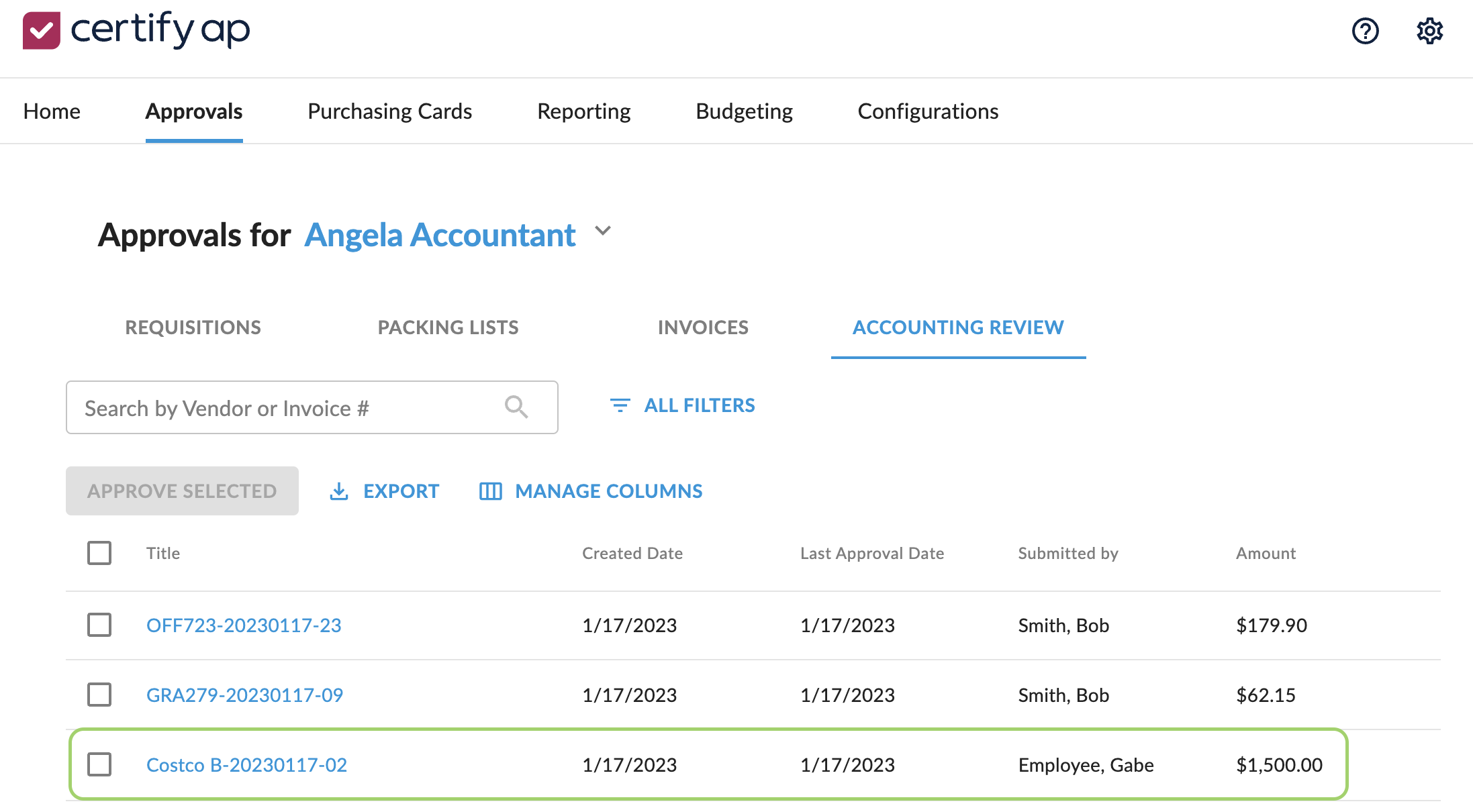Click Smith, Bob in the GRA279 row
The image size is (1473, 812).
pos(1063,695)
